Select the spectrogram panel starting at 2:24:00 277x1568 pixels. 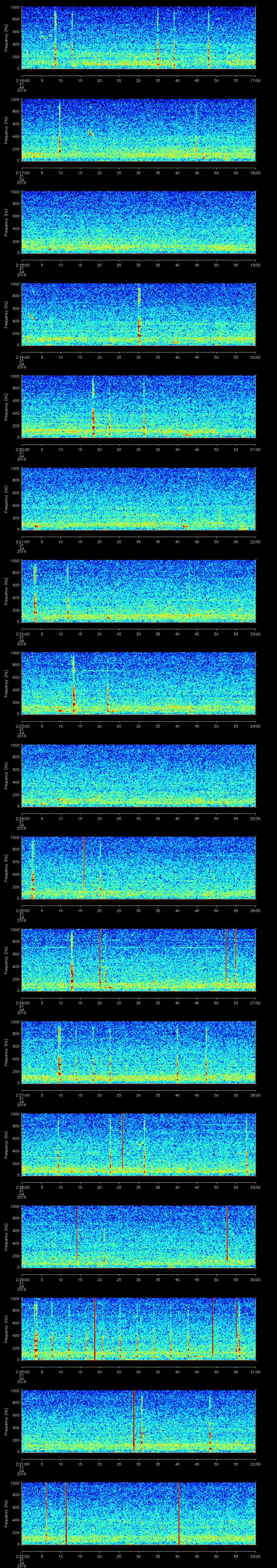point(139,775)
